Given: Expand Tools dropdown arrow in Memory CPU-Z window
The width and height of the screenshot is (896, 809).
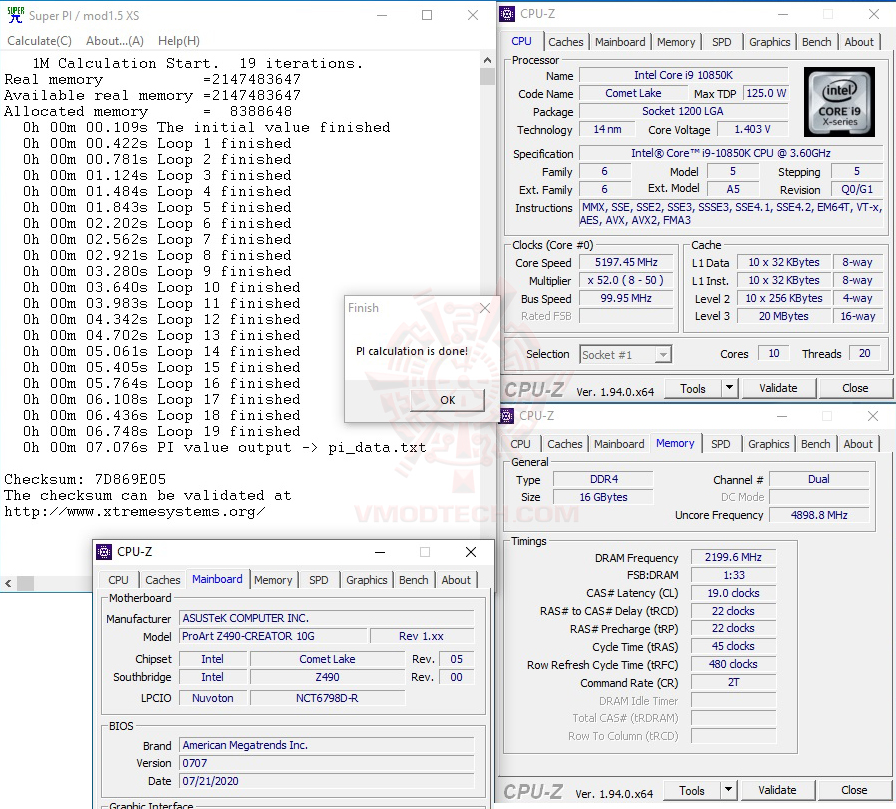Looking at the screenshot, I should 728,791.
